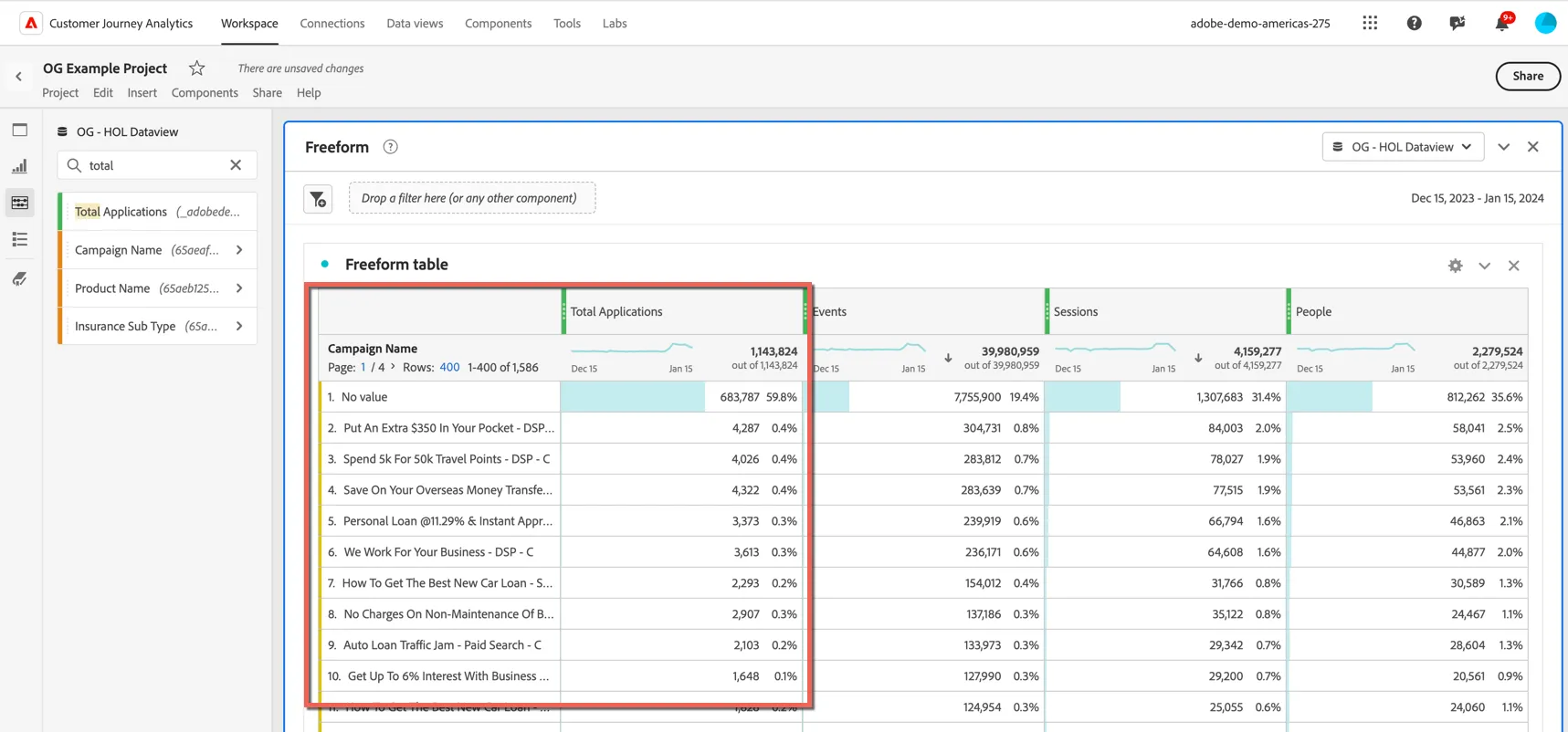Screen dimensions: 1568x732
Task: Open the help question mark icon in header
Action: tap(1414, 23)
